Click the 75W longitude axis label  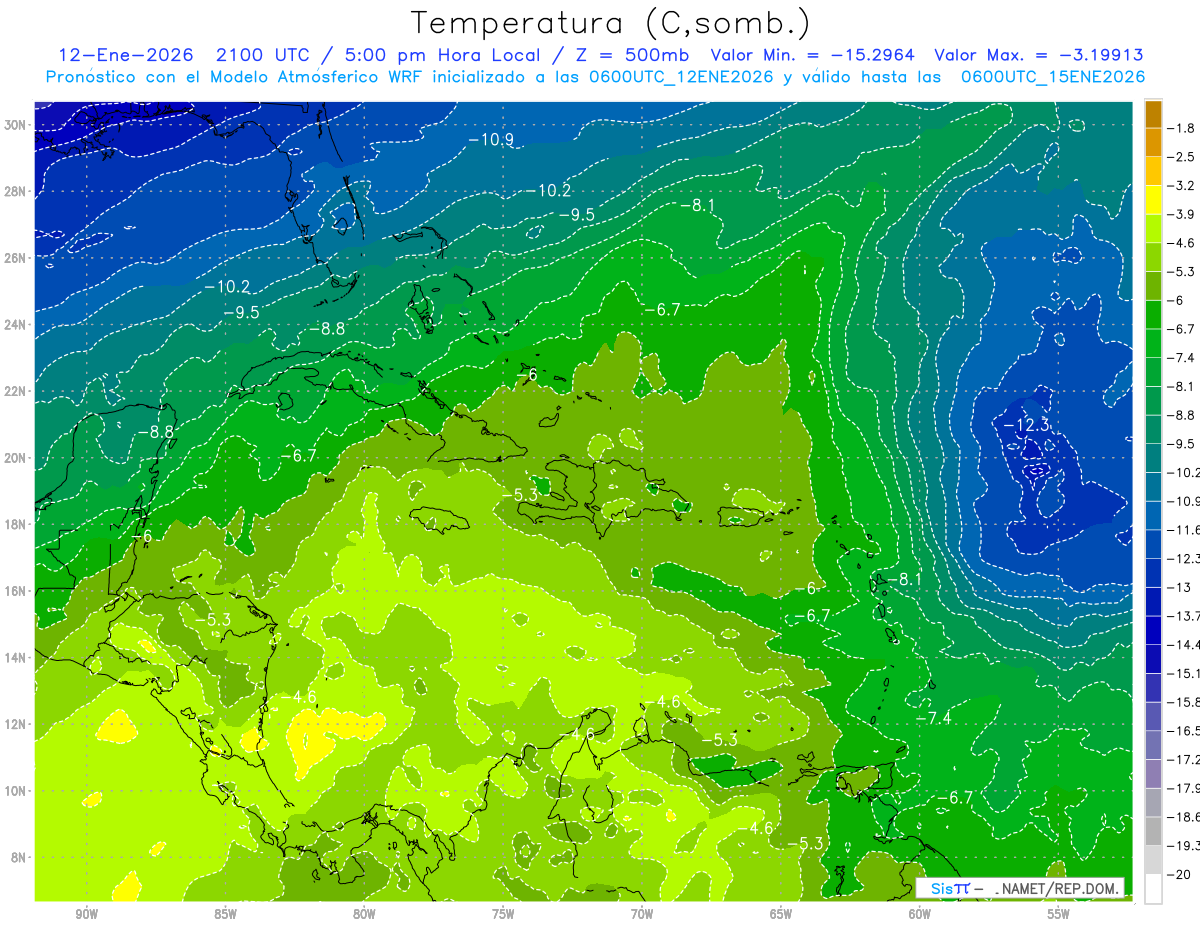pyautogui.click(x=503, y=914)
